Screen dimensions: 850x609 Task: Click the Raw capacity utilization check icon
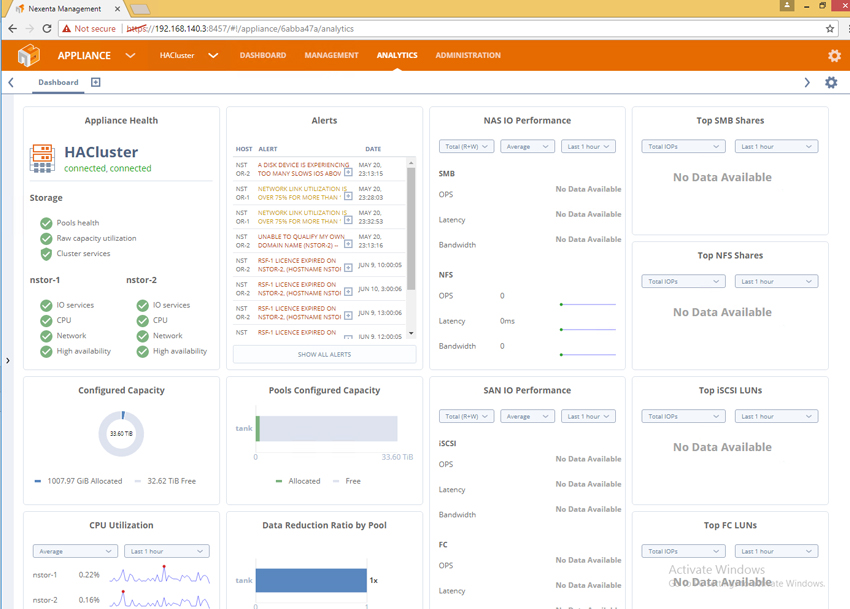(x=46, y=238)
